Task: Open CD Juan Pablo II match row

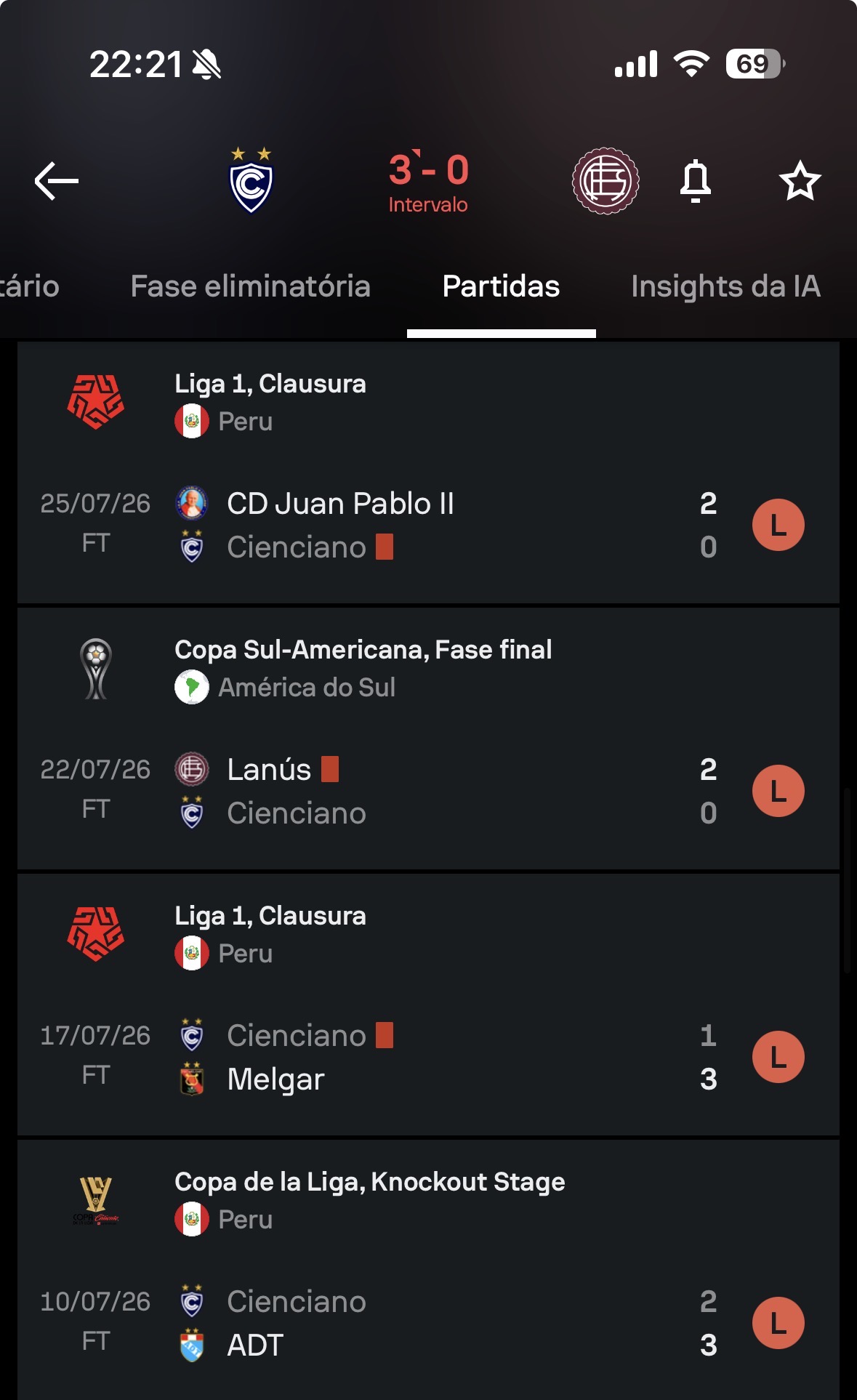Action: pyautogui.click(x=428, y=525)
